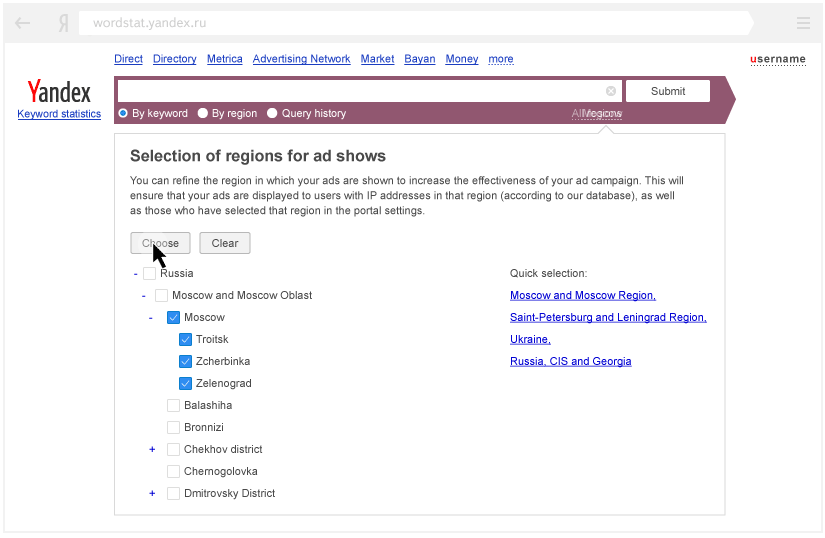Select the By keyword radio button
The image size is (825, 538).
click(x=123, y=113)
